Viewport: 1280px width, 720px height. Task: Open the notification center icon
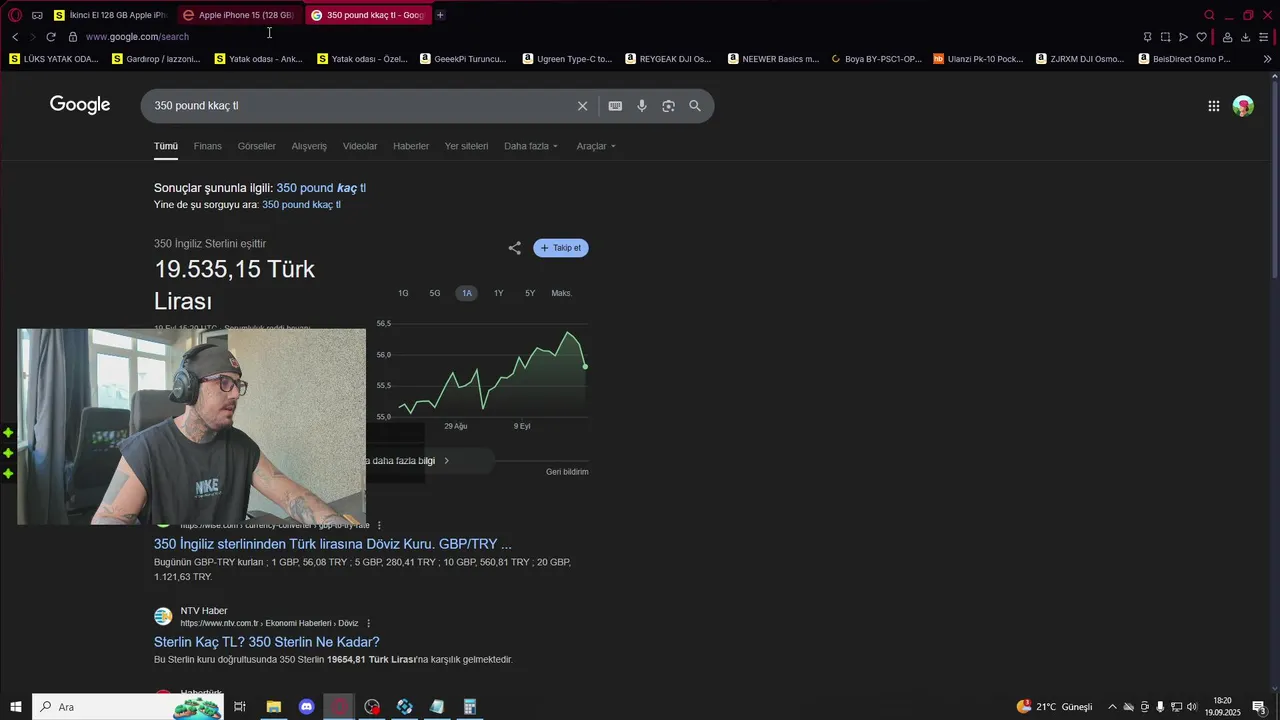coord(1259,707)
